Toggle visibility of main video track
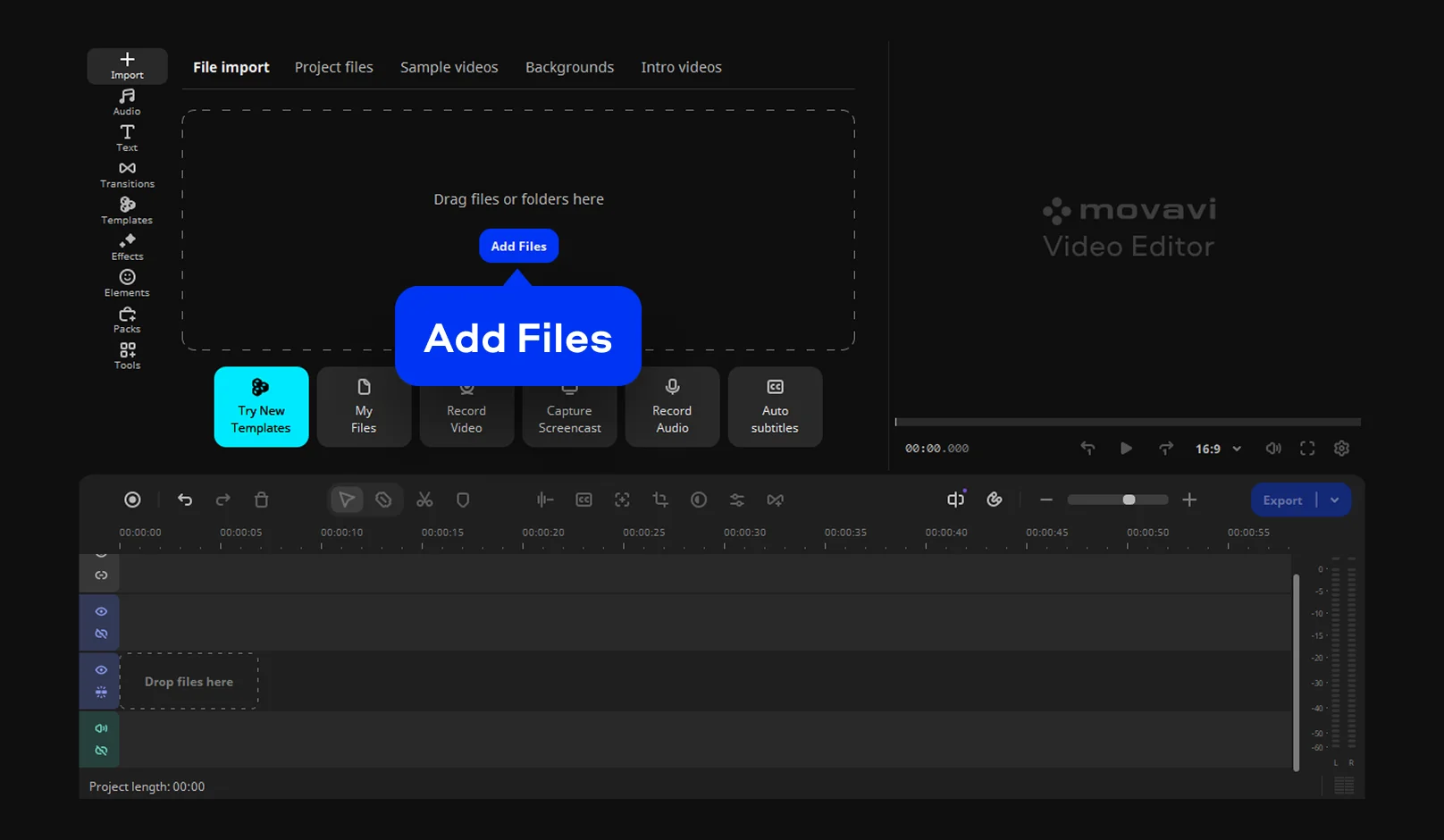 [101, 669]
